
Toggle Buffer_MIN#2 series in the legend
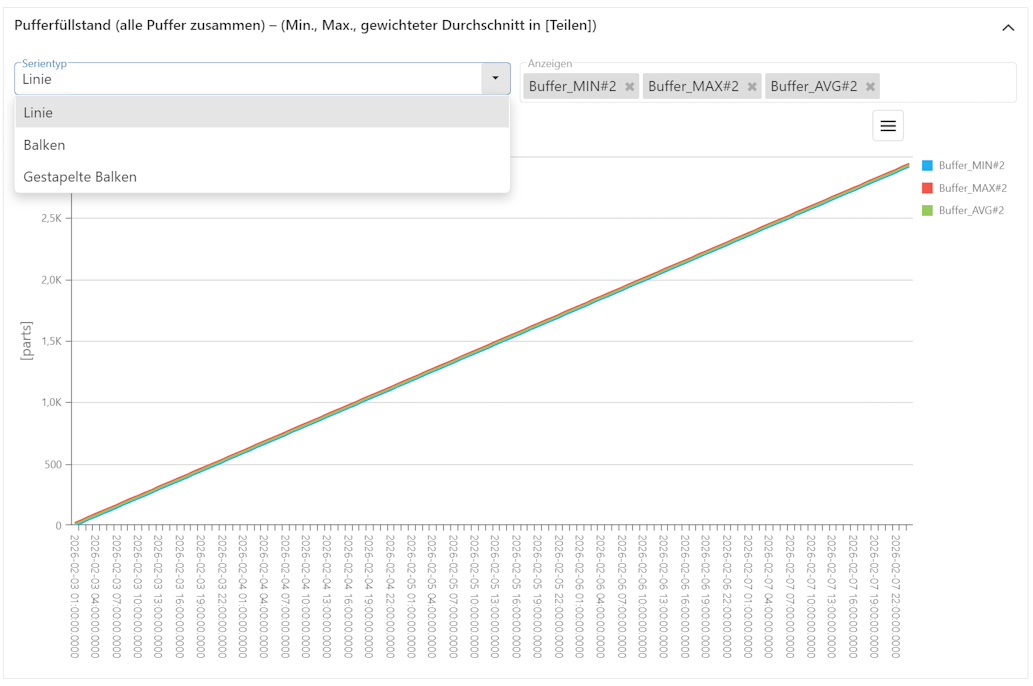pyautogui.click(x=971, y=165)
